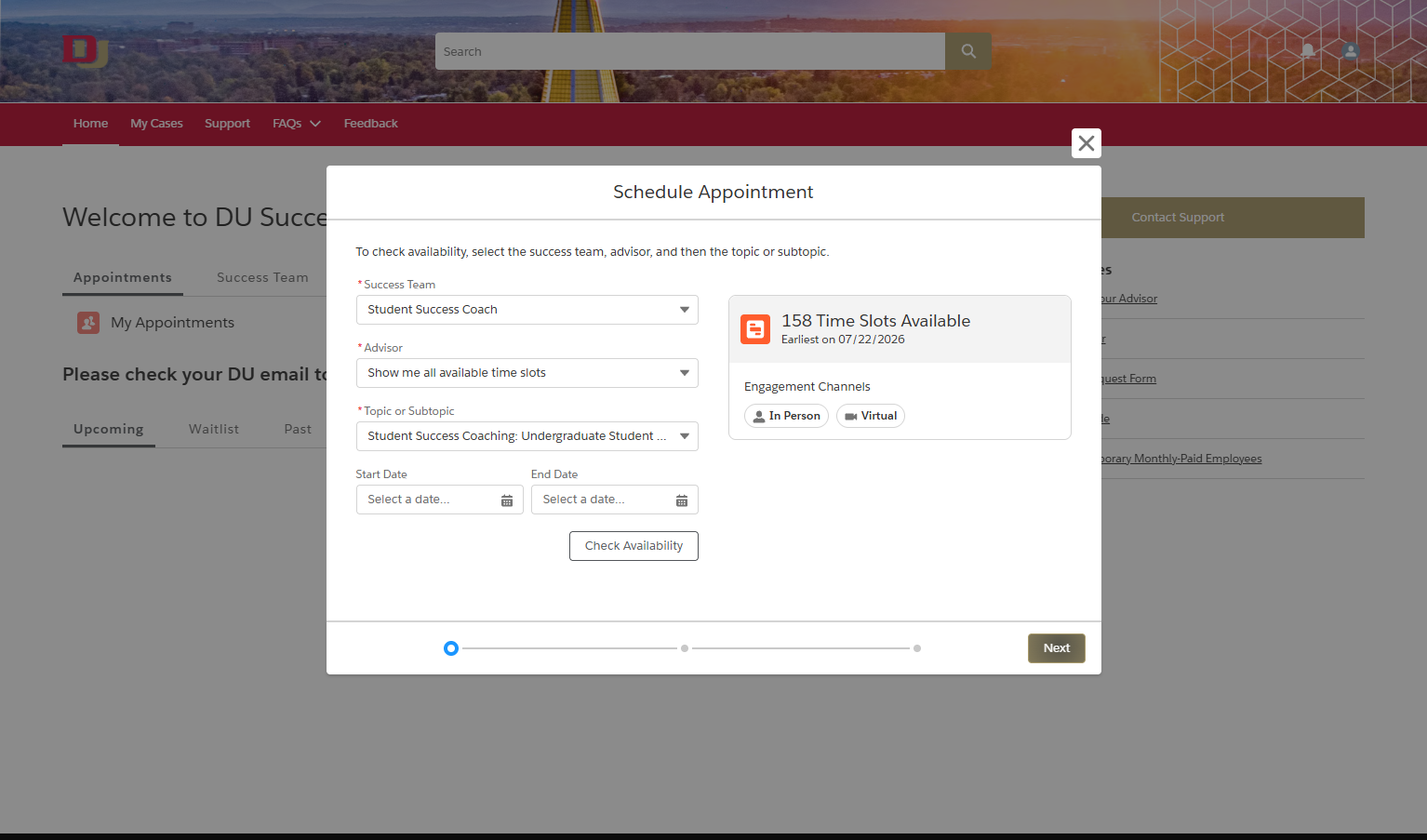Click the Virtual channel pill
This screenshot has height=840, width=1427.
coord(871,416)
